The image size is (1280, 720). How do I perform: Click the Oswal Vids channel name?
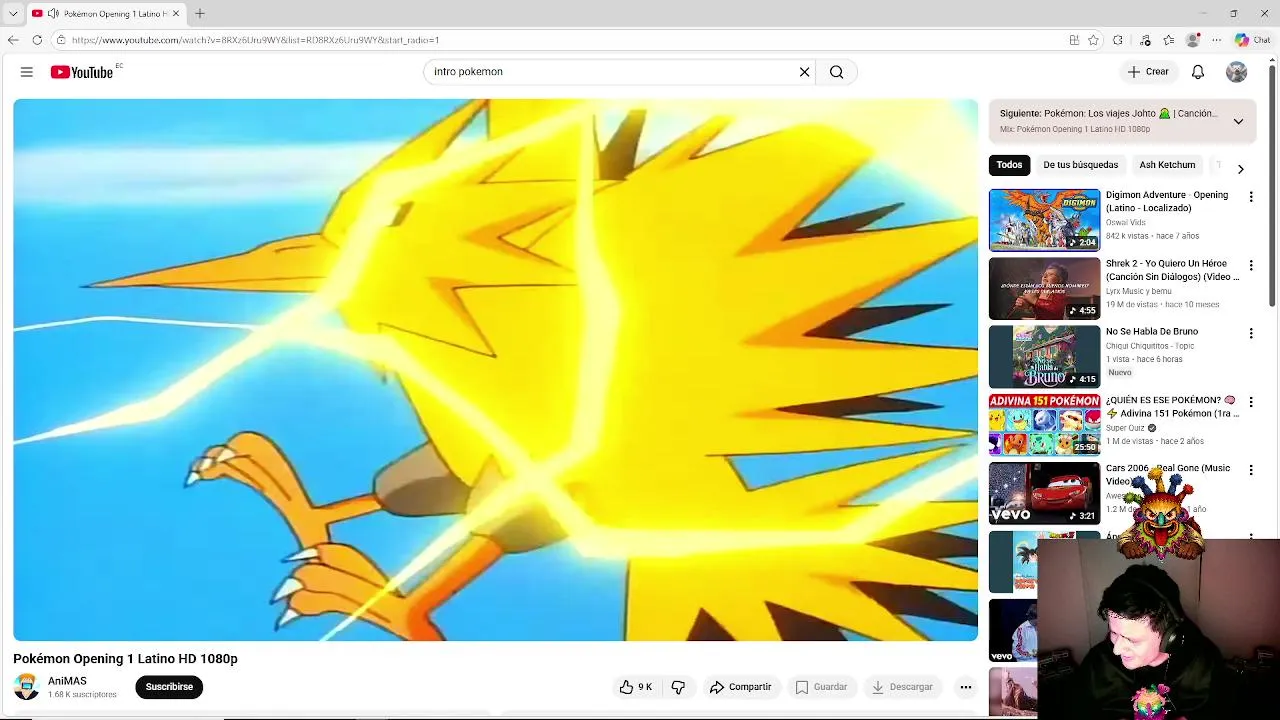[1126, 223]
